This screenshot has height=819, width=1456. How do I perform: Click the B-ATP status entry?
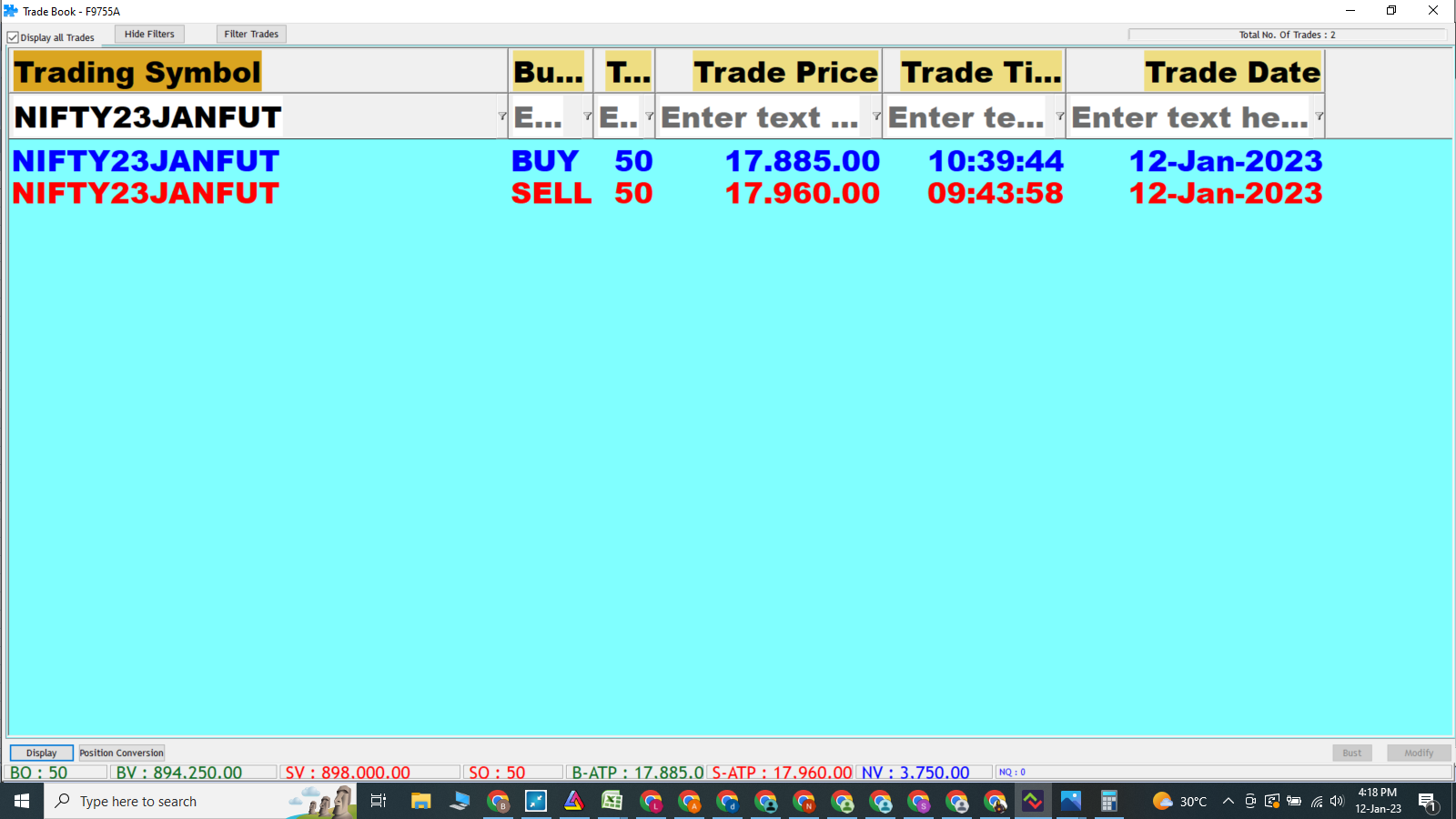coord(637,773)
